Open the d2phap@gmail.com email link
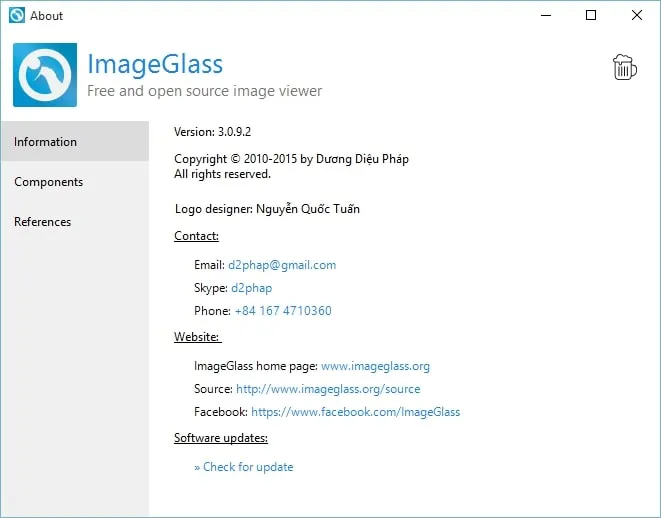This screenshot has height=518, width=661. click(282, 265)
